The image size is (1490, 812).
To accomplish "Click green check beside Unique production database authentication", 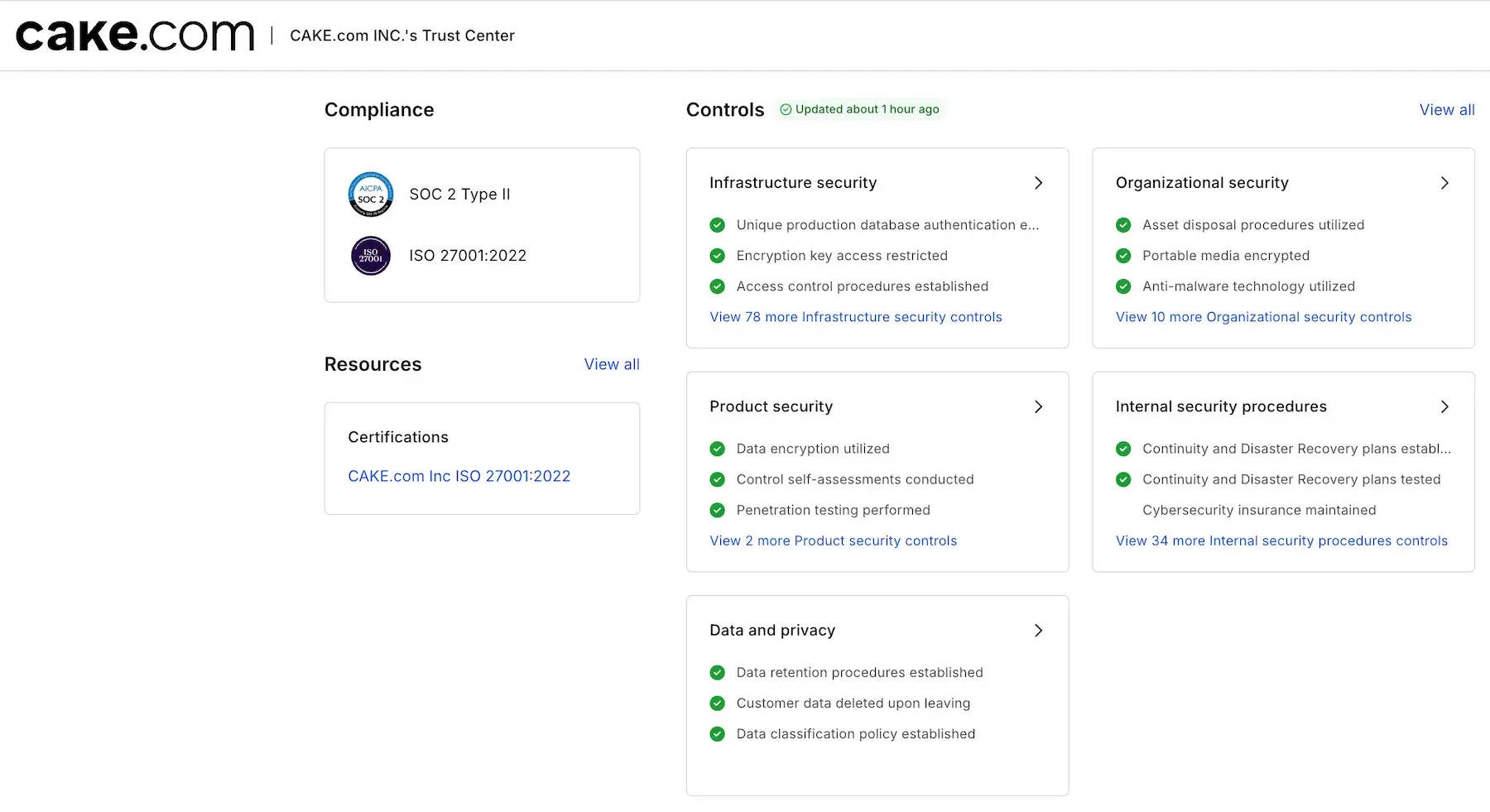I will coord(718,225).
